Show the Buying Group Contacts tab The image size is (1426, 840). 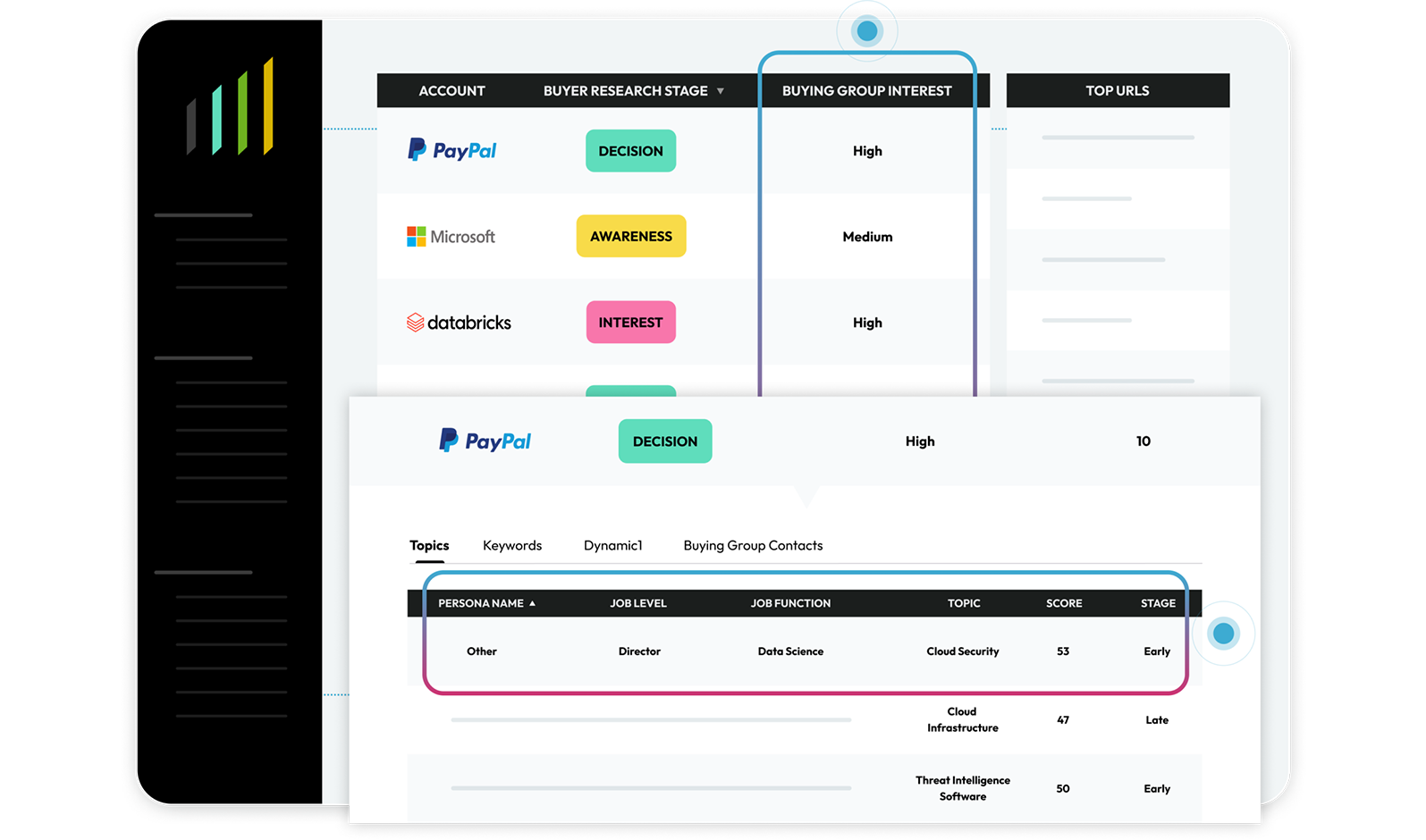[753, 545]
